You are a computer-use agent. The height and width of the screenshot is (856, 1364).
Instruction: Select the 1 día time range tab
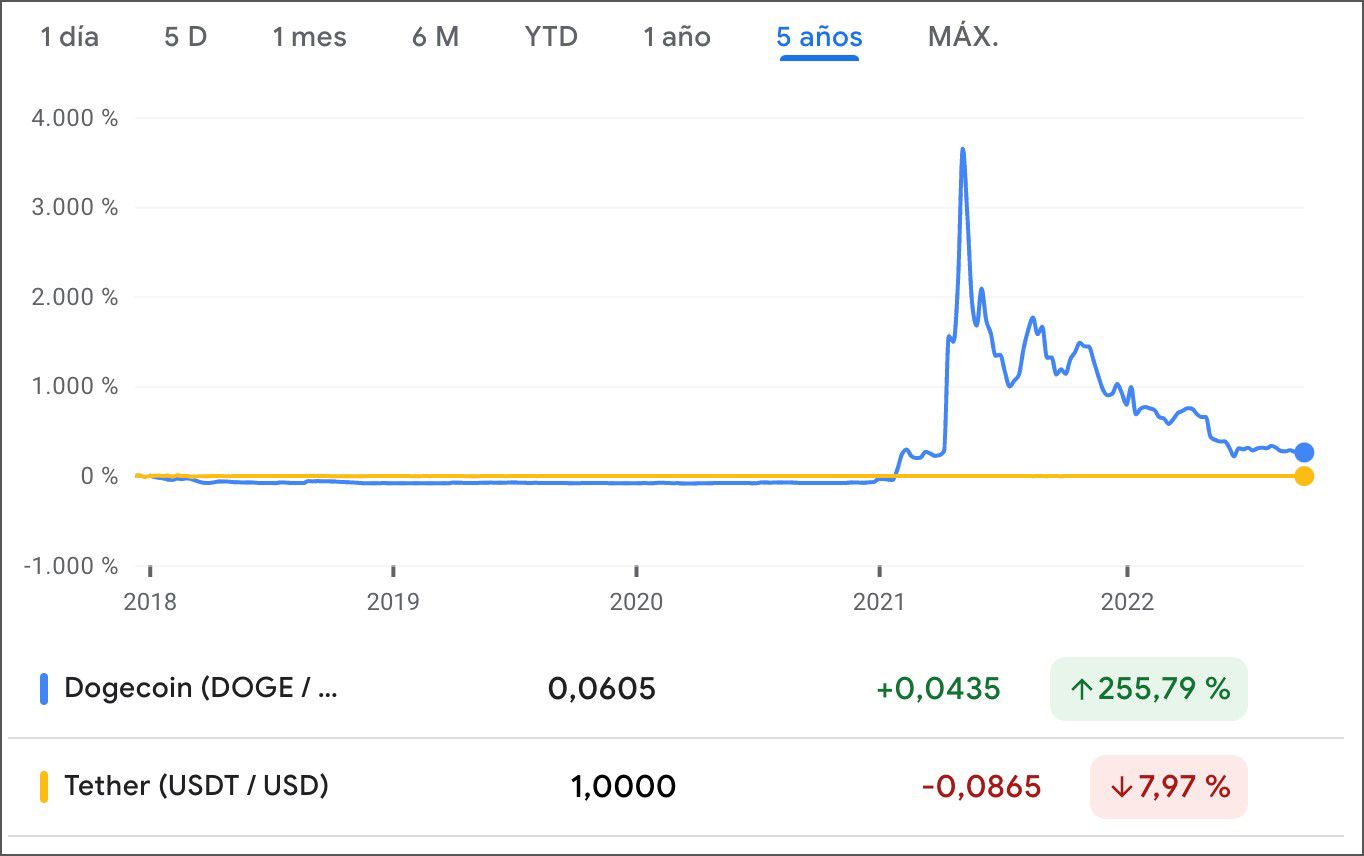(70, 38)
